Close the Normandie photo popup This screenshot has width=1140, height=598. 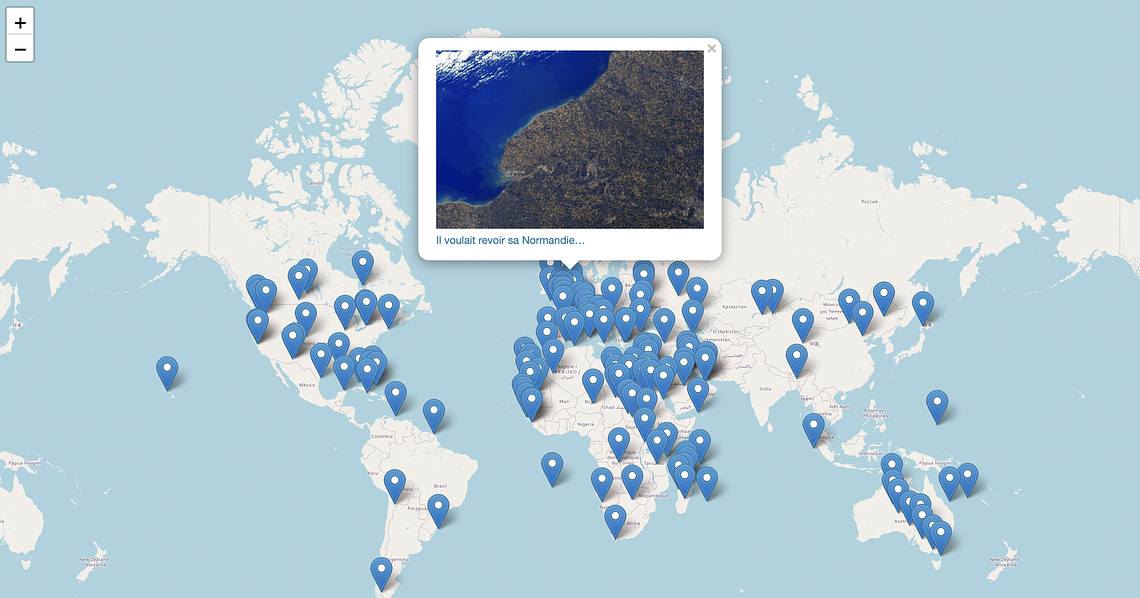711,49
